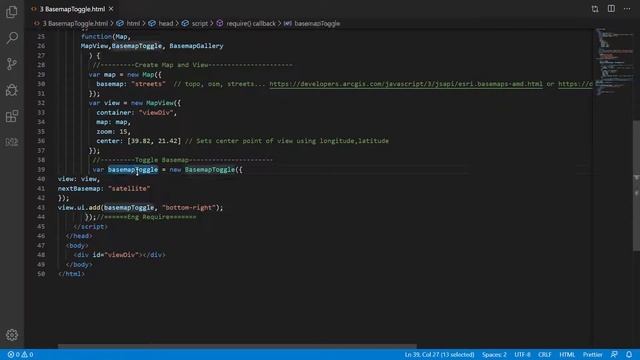The image size is (640, 360).
Task: Click the vertical editor scrollbar thumb
Action: coord(636,186)
